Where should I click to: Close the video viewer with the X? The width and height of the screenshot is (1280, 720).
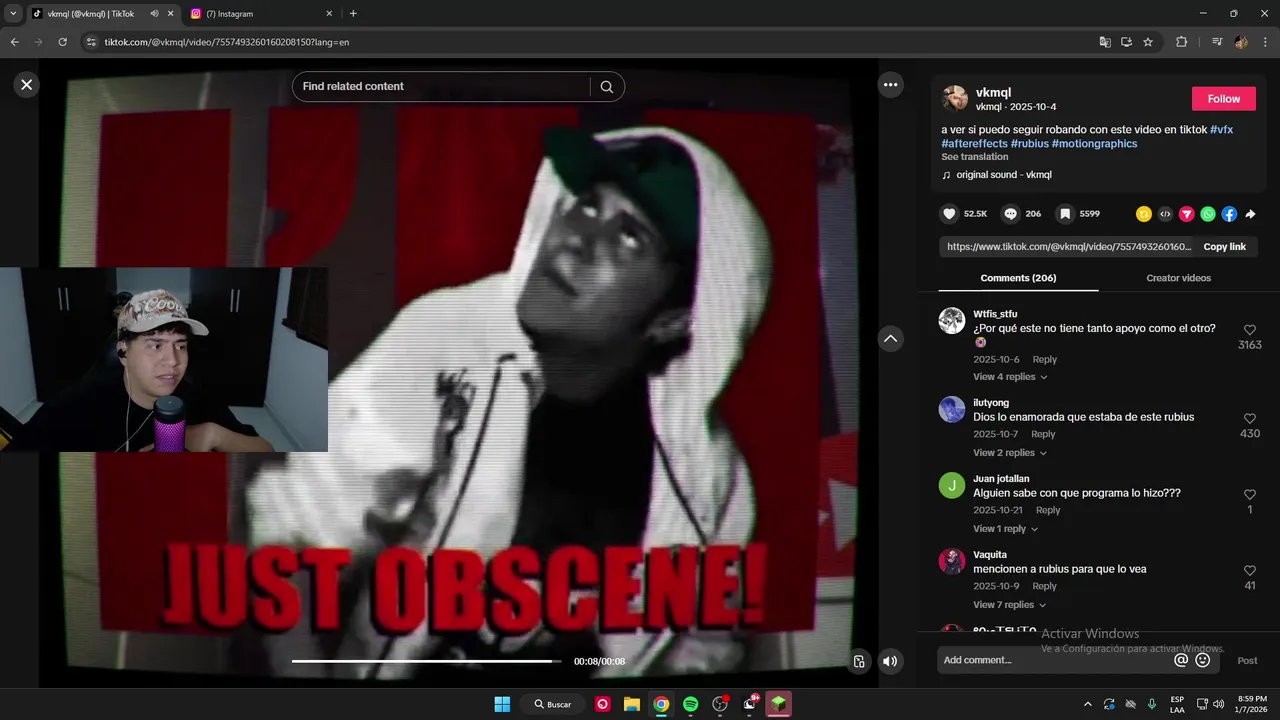pos(27,85)
